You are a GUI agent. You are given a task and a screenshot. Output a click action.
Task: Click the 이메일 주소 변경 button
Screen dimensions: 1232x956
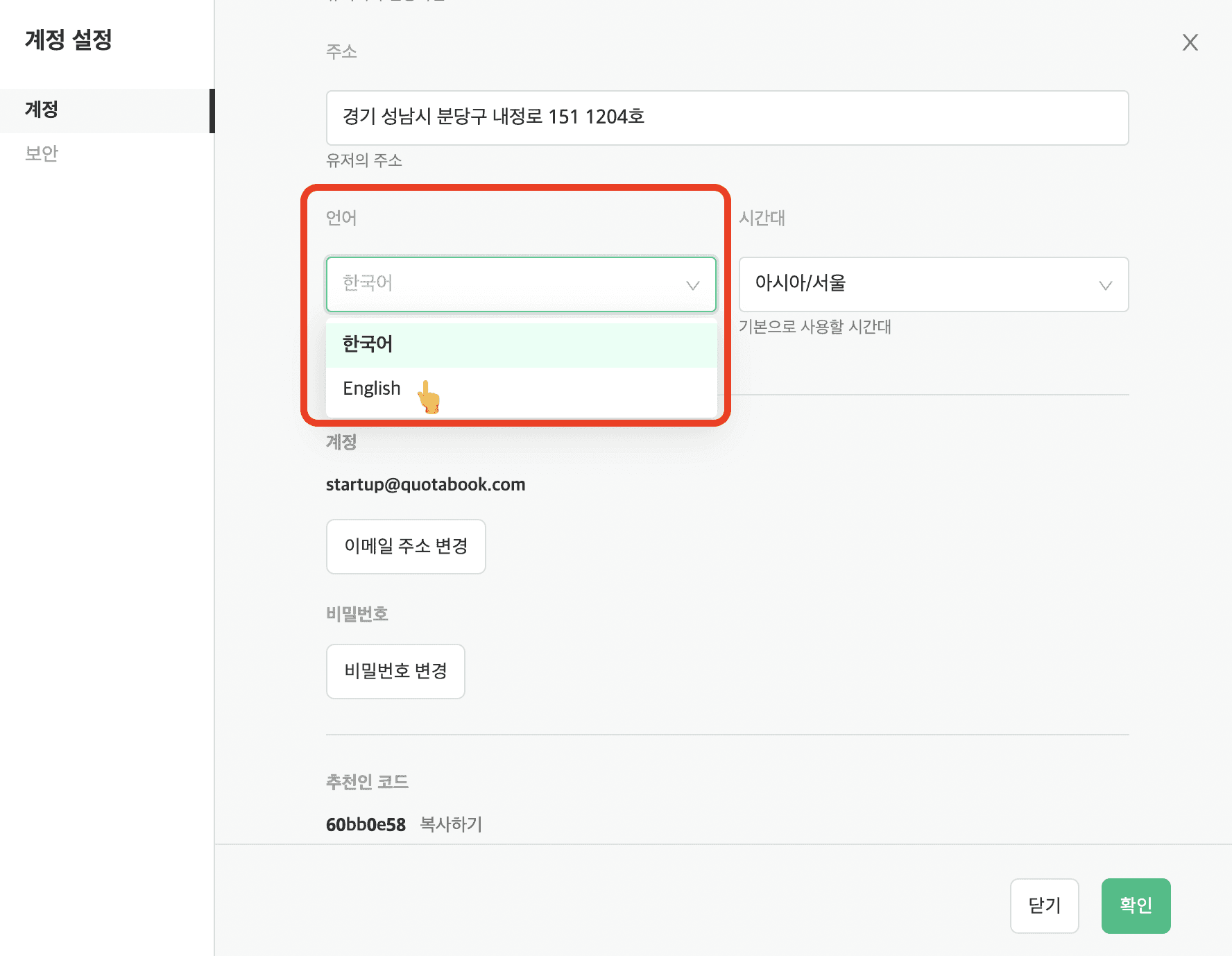click(x=406, y=547)
